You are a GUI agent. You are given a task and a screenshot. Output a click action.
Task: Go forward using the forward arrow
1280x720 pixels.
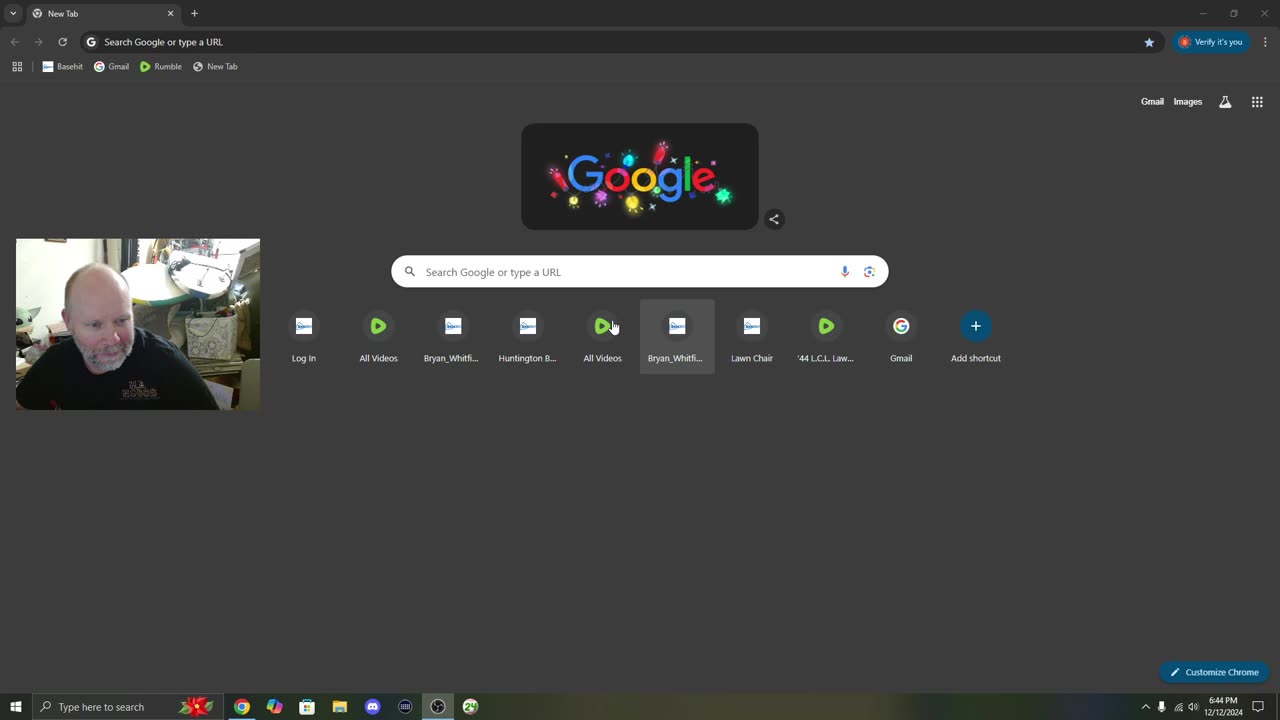38,42
